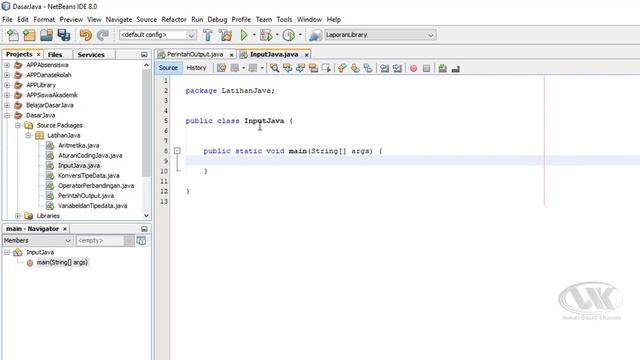Toggle Bookmark on current line
The width and height of the screenshot is (640, 360).
368,68
